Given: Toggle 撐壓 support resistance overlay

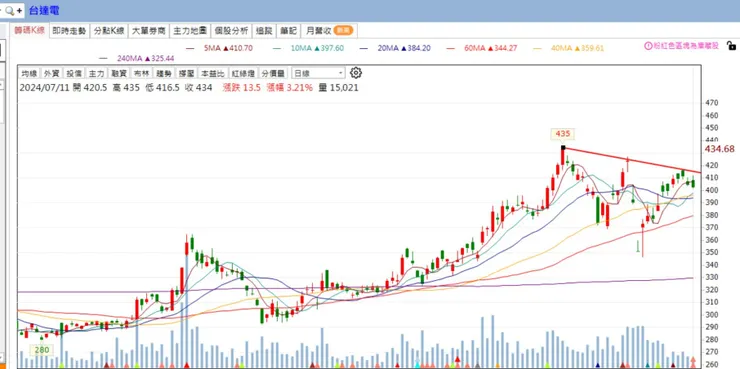Looking at the screenshot, I should pos(186,73).
